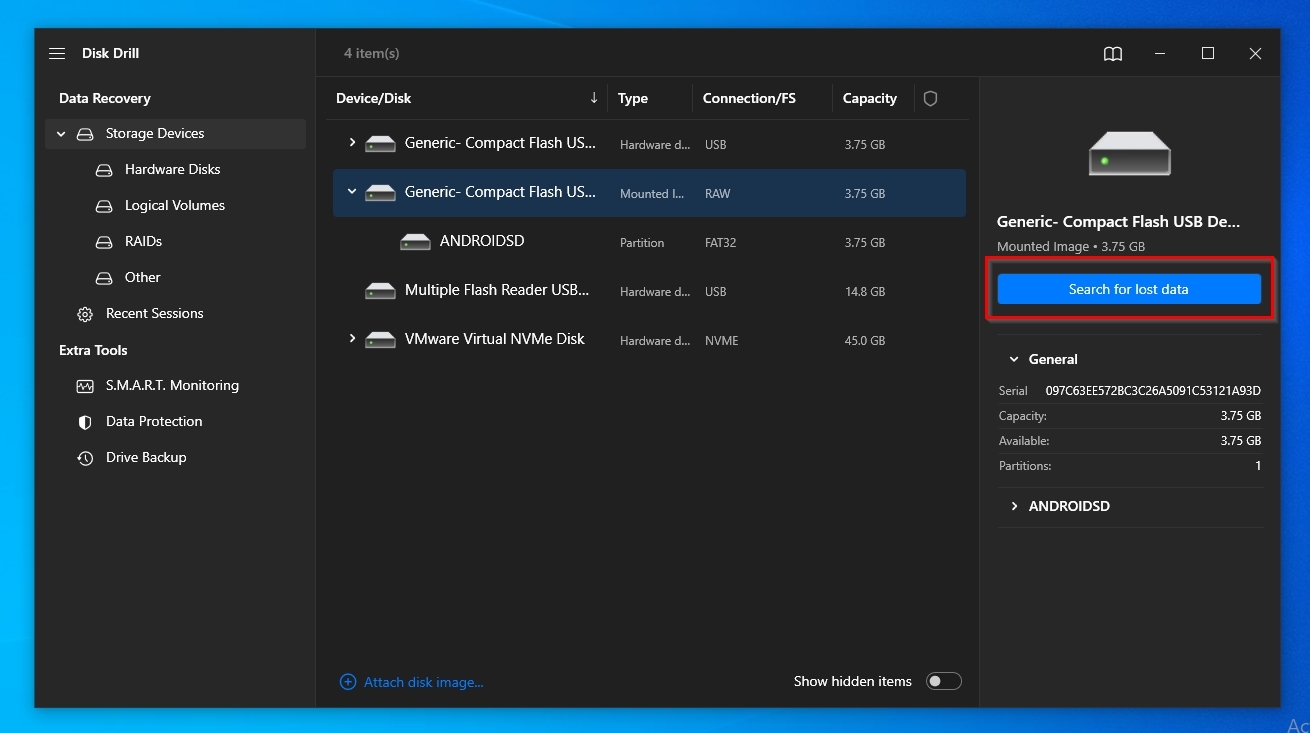Click the Drive Backup clock icon
This screenshot has width=1310, height=733.
point(85,458)
